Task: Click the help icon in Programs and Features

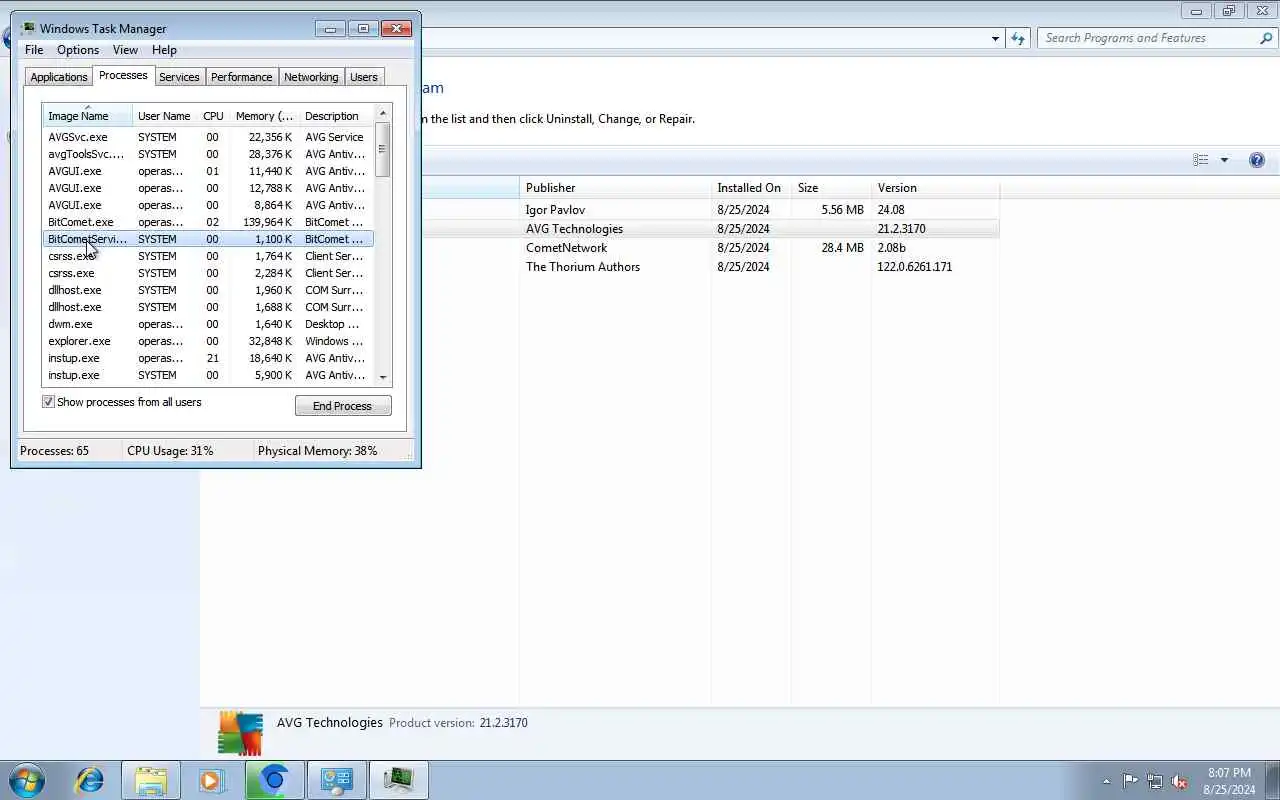Action: point(1257,160)
